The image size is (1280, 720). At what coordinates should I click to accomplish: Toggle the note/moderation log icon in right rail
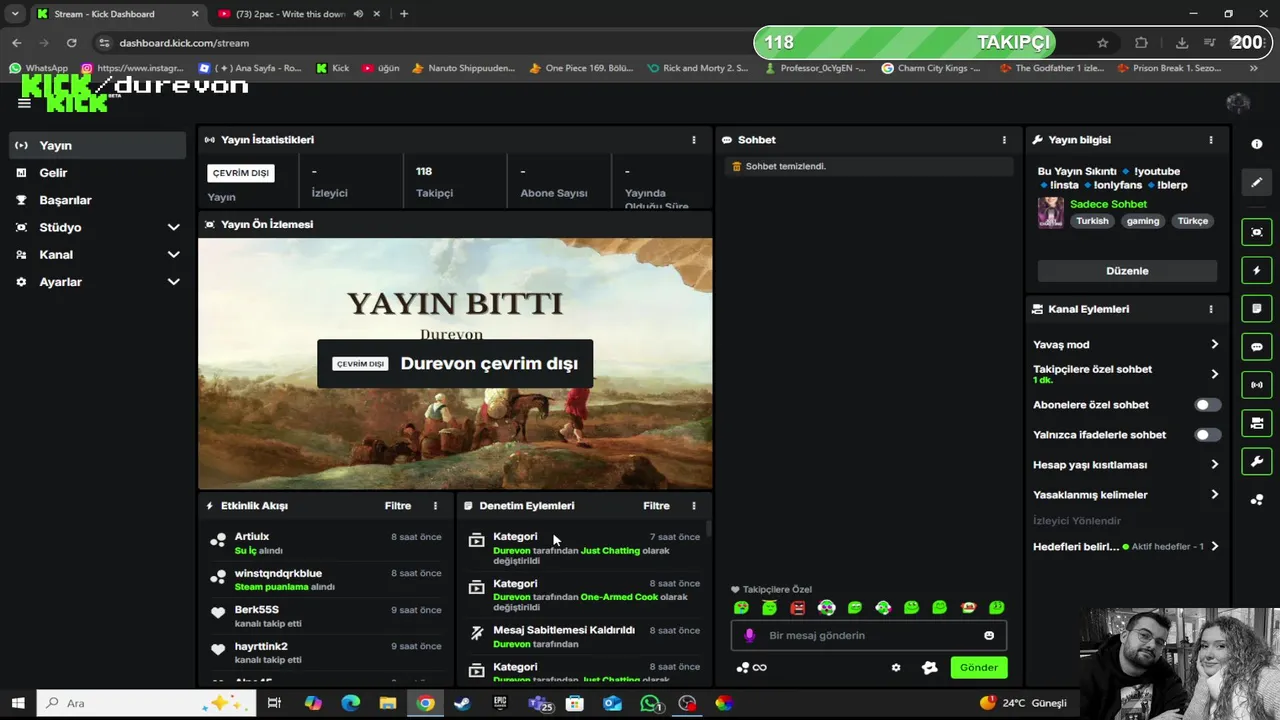click(1257, 309)
